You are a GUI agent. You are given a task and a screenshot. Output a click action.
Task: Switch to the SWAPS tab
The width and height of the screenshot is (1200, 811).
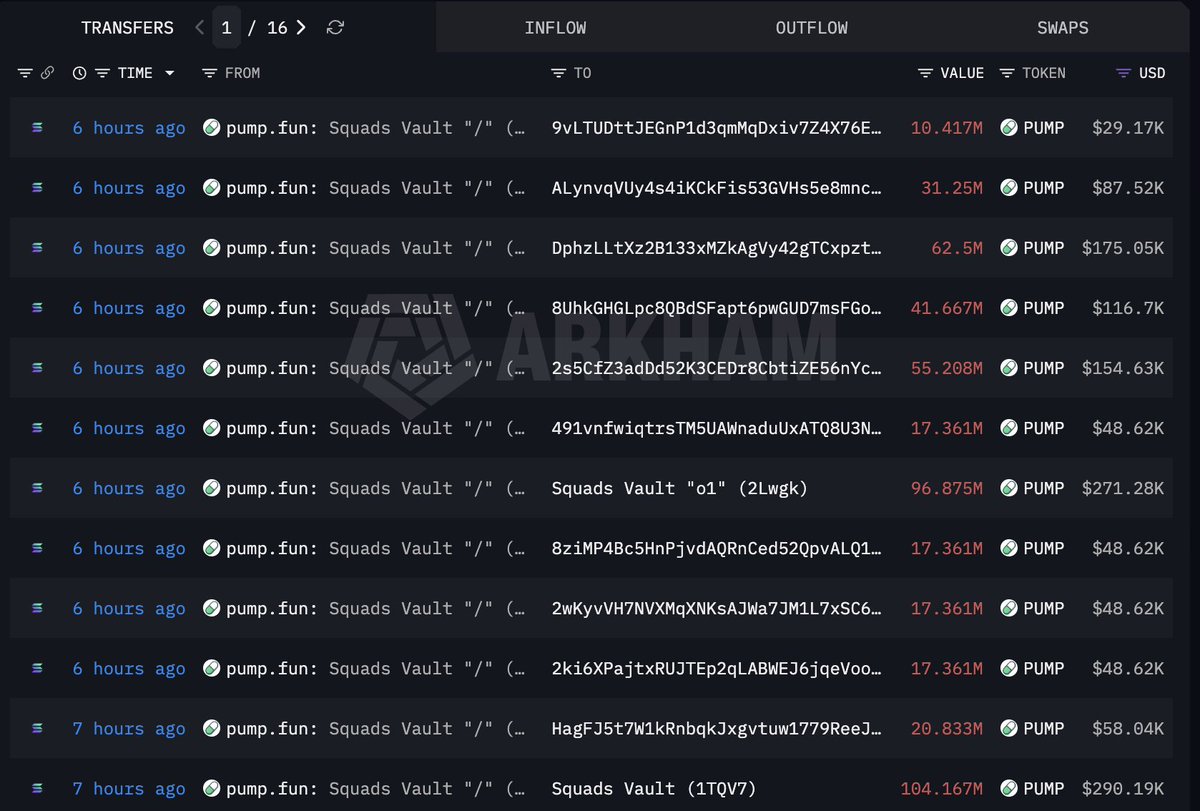(1062, 28)
